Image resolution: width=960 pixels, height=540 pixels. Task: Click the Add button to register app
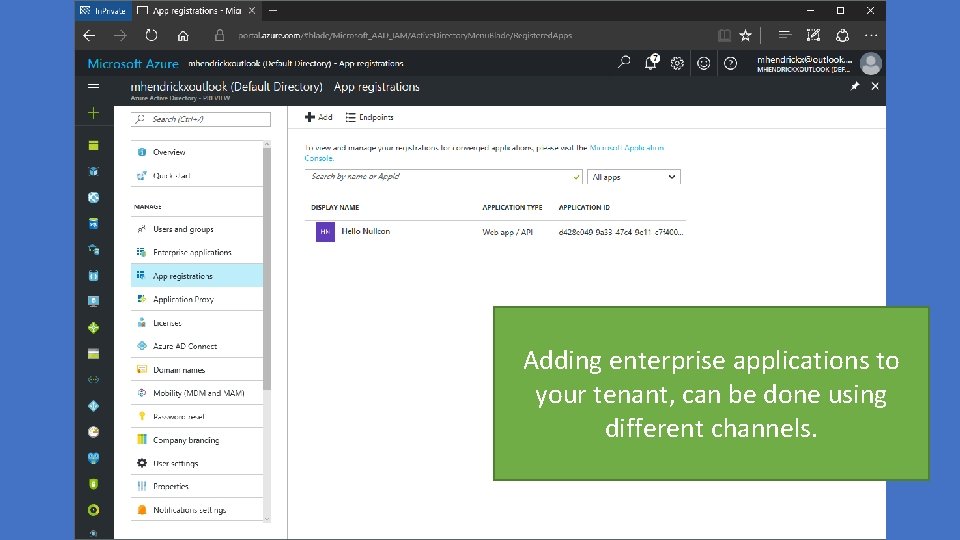tap(318, 117)
